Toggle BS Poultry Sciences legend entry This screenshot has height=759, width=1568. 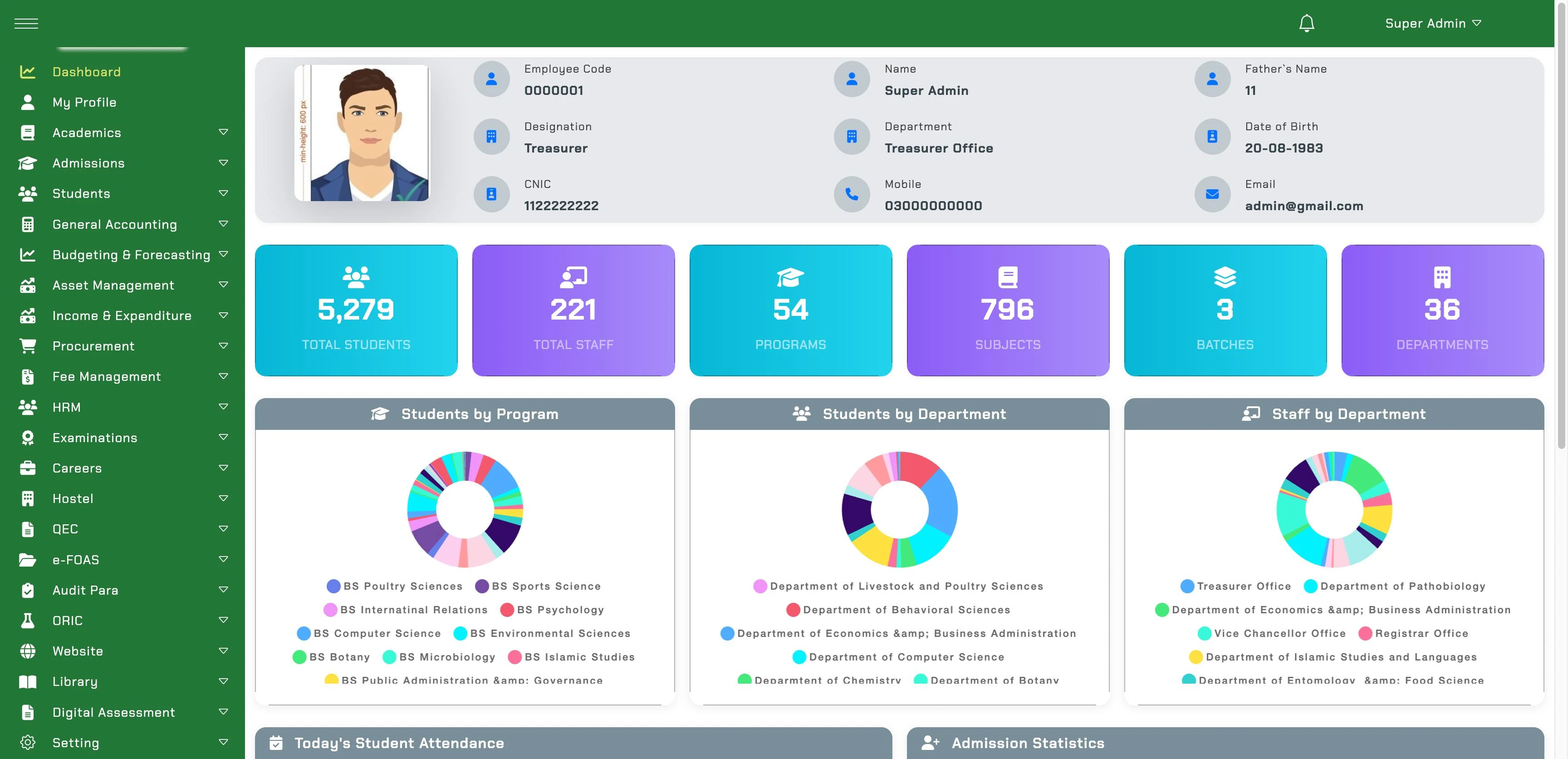[x=394, y=586]
